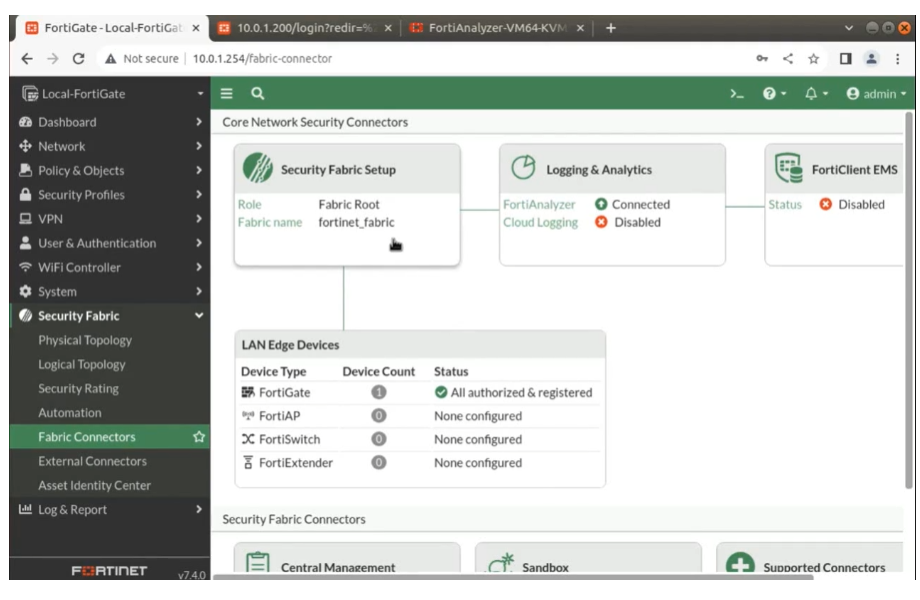The image size is (920, 600).
Task: Go back with browser back arrow
Action: (x=27, y=59)
